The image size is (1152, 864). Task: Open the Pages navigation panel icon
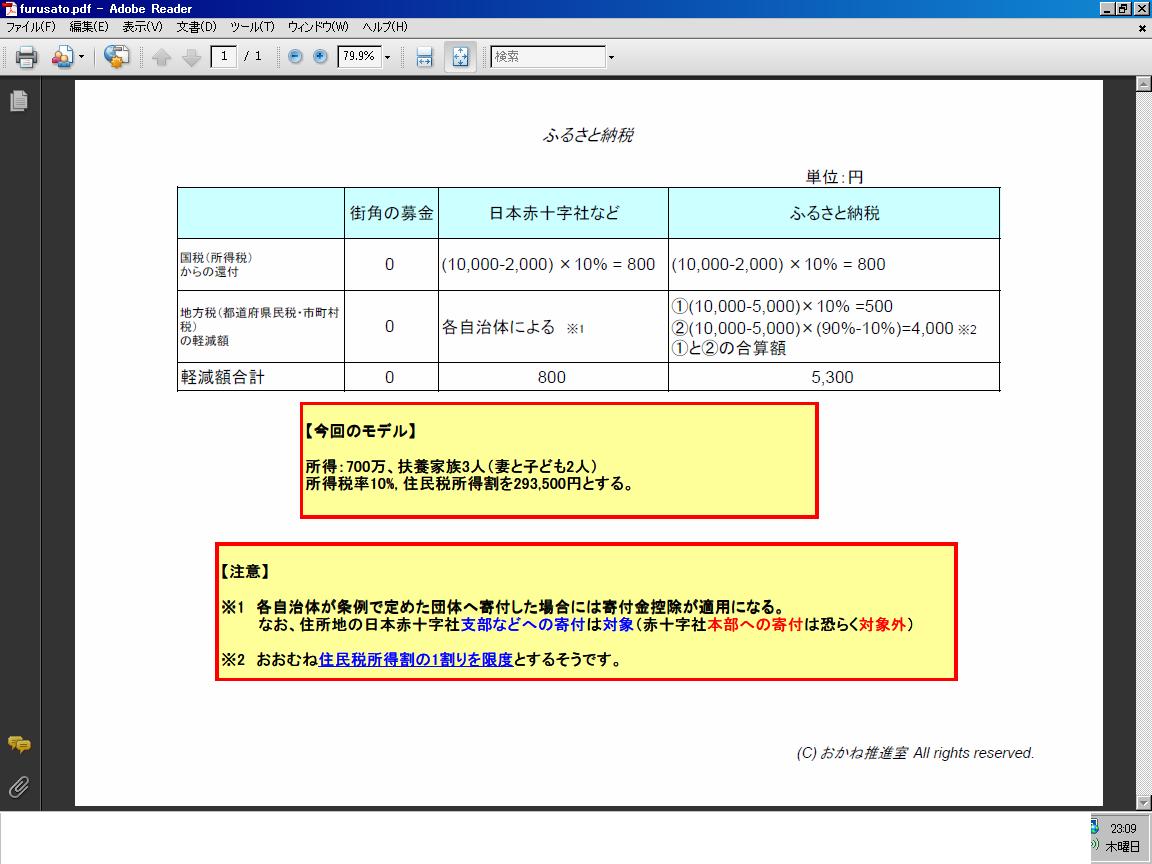tap(19, 101)
